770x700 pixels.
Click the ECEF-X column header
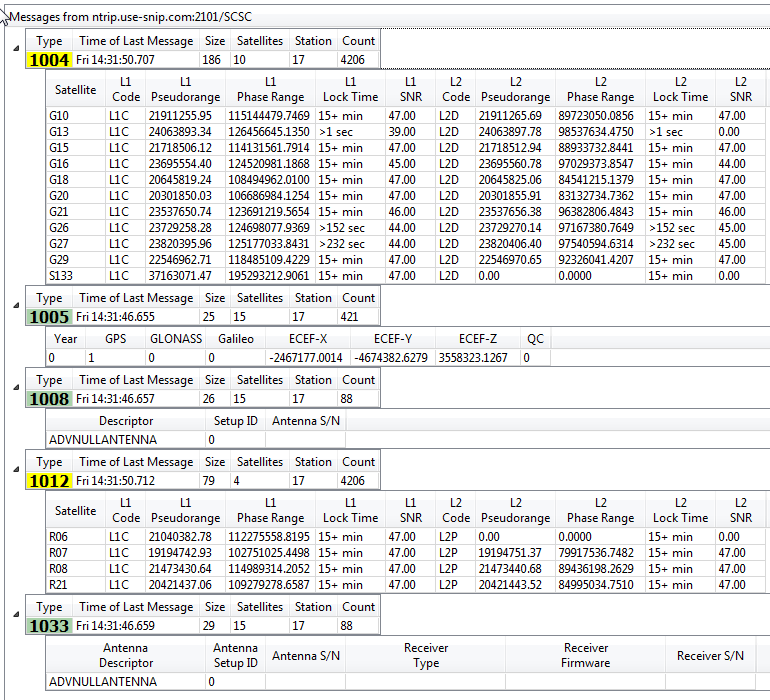pyautogui.click(x=308, y=339)
